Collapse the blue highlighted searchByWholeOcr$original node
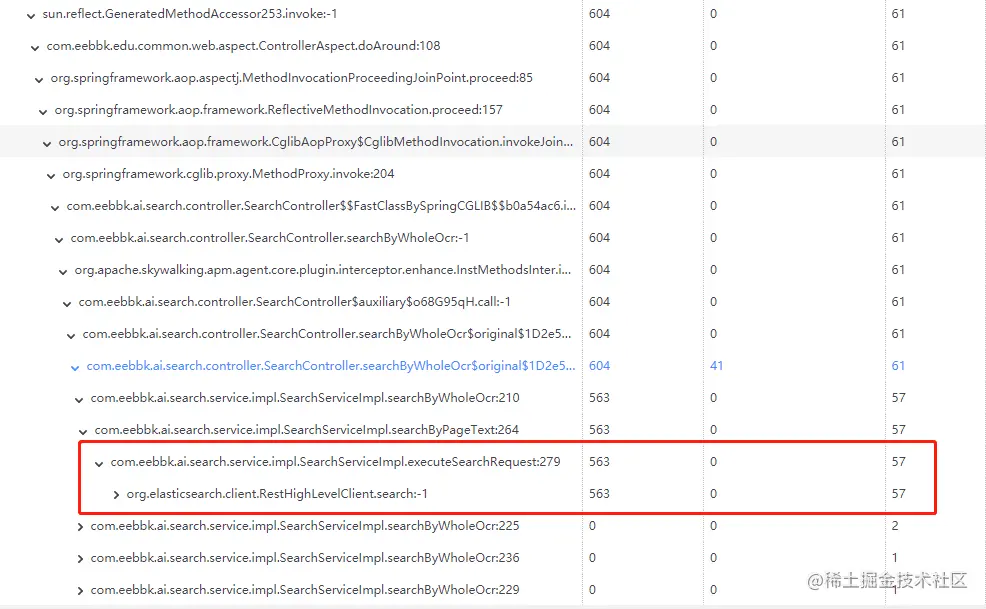986x609 pixels. coord(75,367)
